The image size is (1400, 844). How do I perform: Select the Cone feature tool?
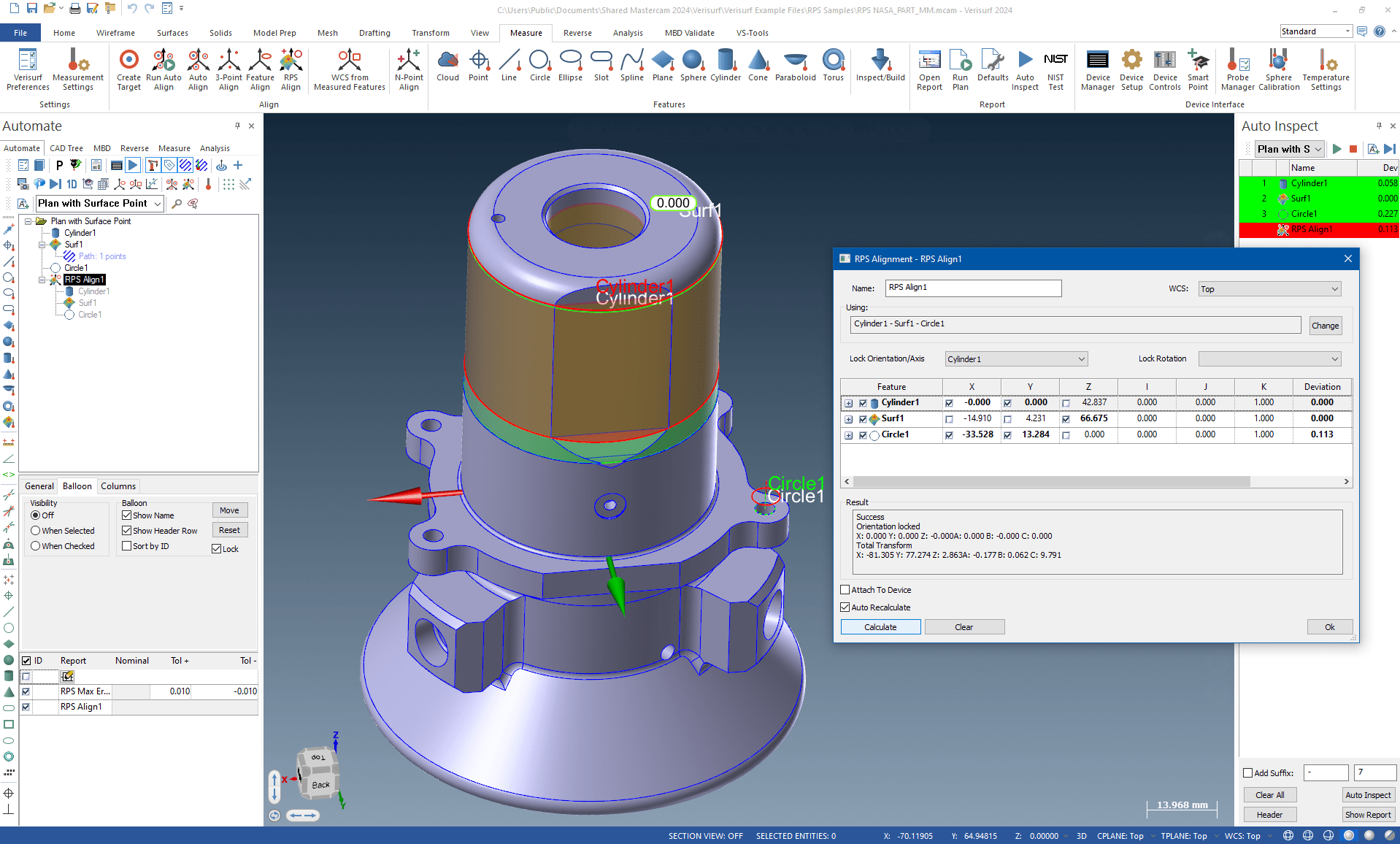(x=758, y=66)
